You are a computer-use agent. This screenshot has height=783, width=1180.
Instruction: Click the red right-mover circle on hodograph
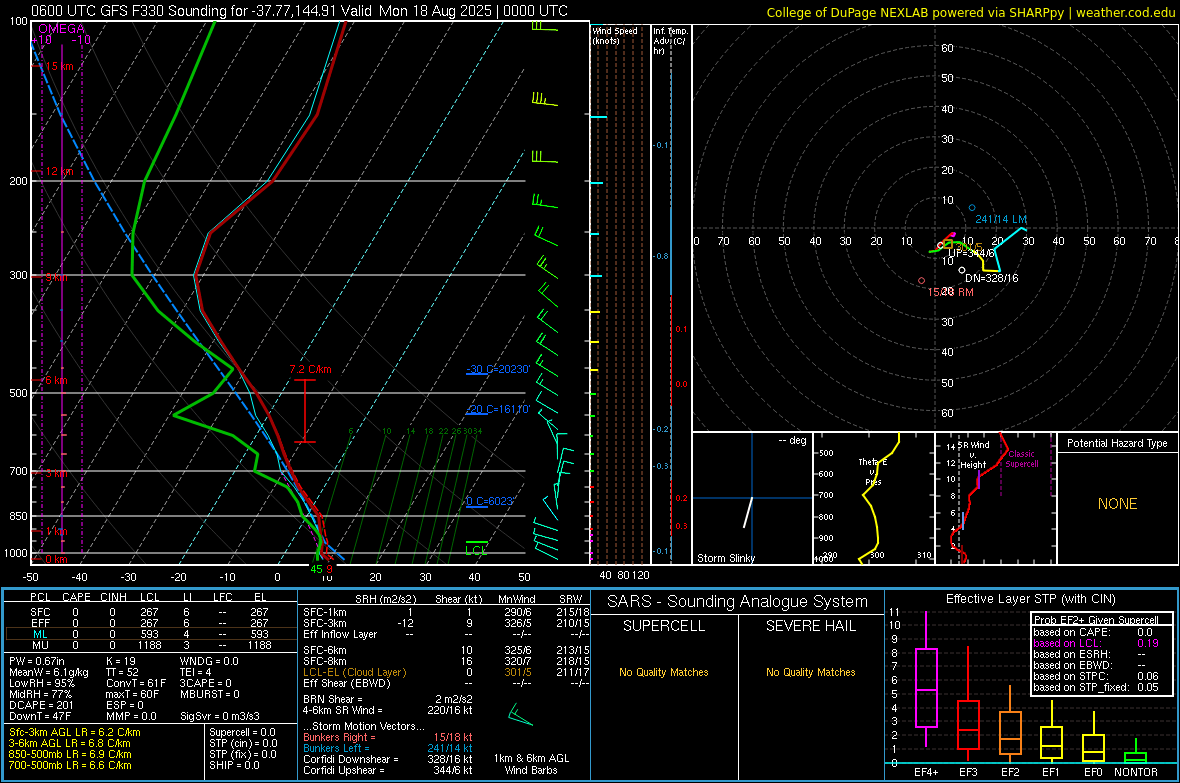coord(921,281)
